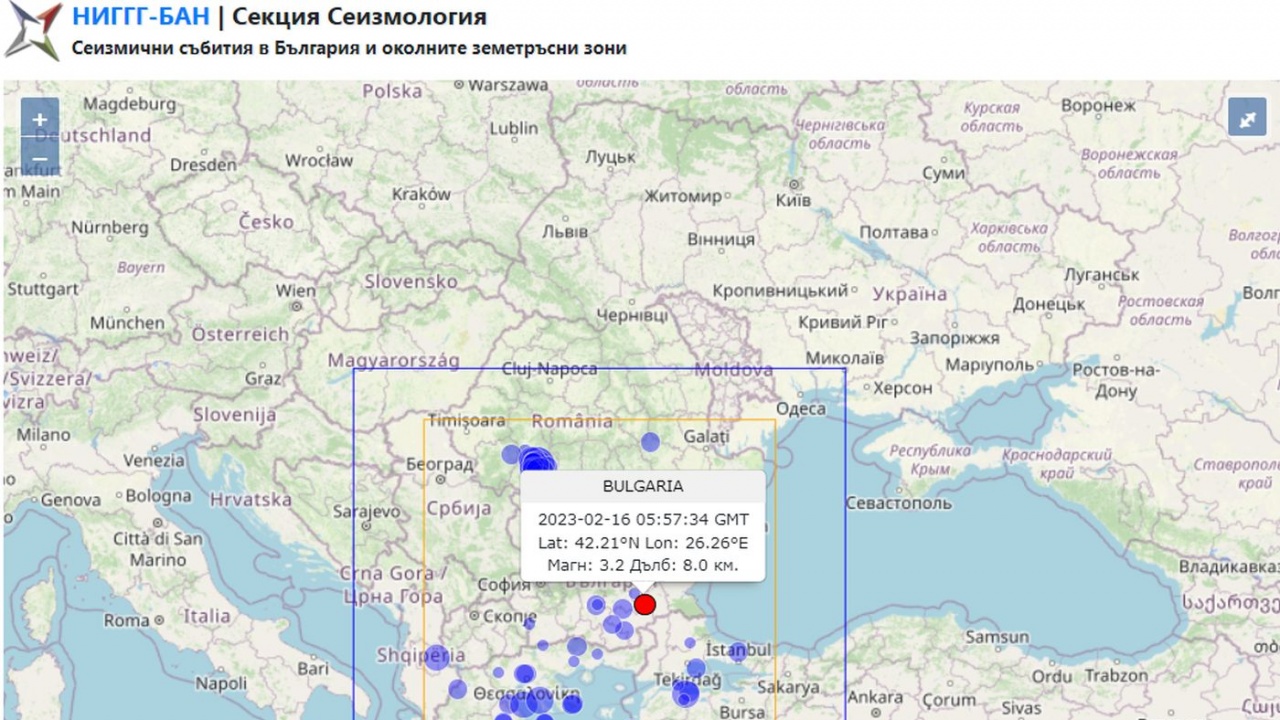This screenshot has width=1280, height=720.
Task: Click the NIGGG-BAN star logo
Action: click(x=33, y=31)
